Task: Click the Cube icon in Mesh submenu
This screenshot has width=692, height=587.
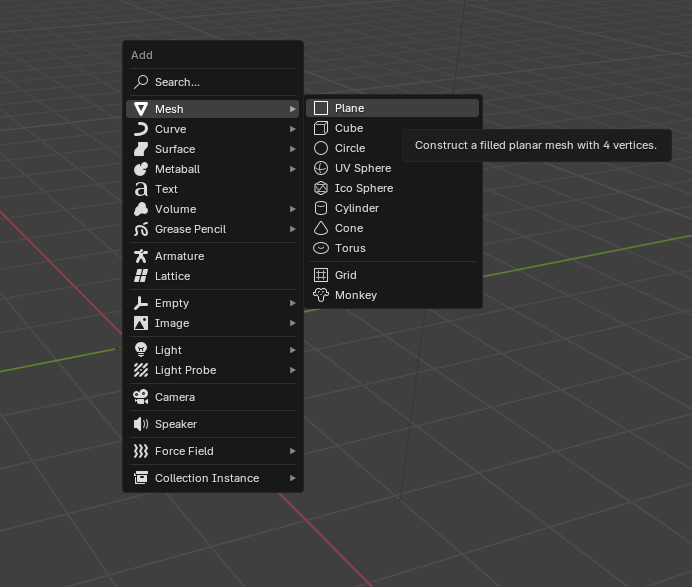Action: pyautogui.click(x=321, y=128)
